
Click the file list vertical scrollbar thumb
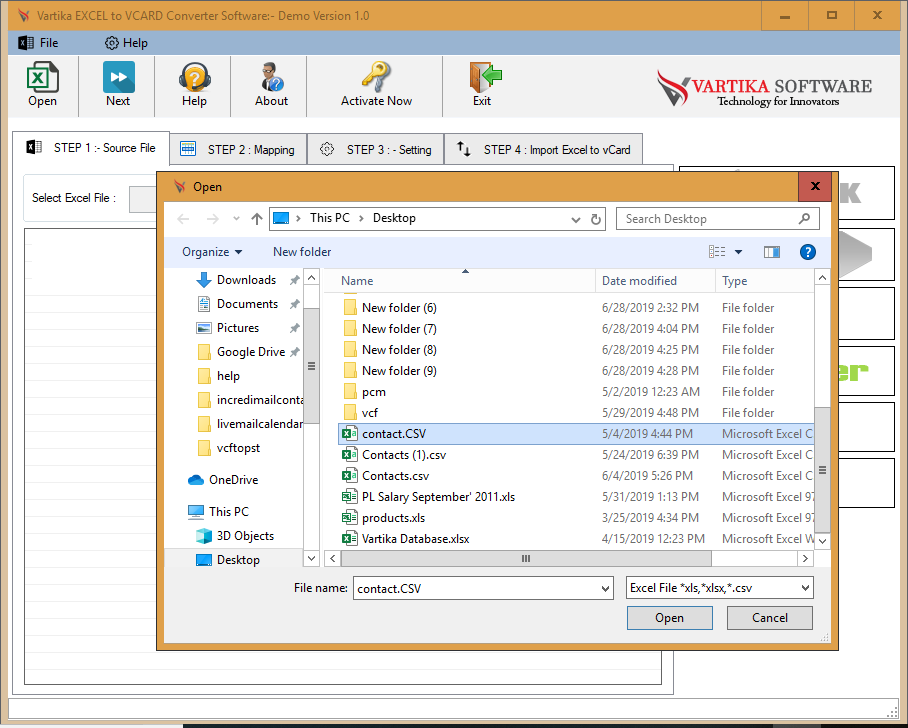822,470
